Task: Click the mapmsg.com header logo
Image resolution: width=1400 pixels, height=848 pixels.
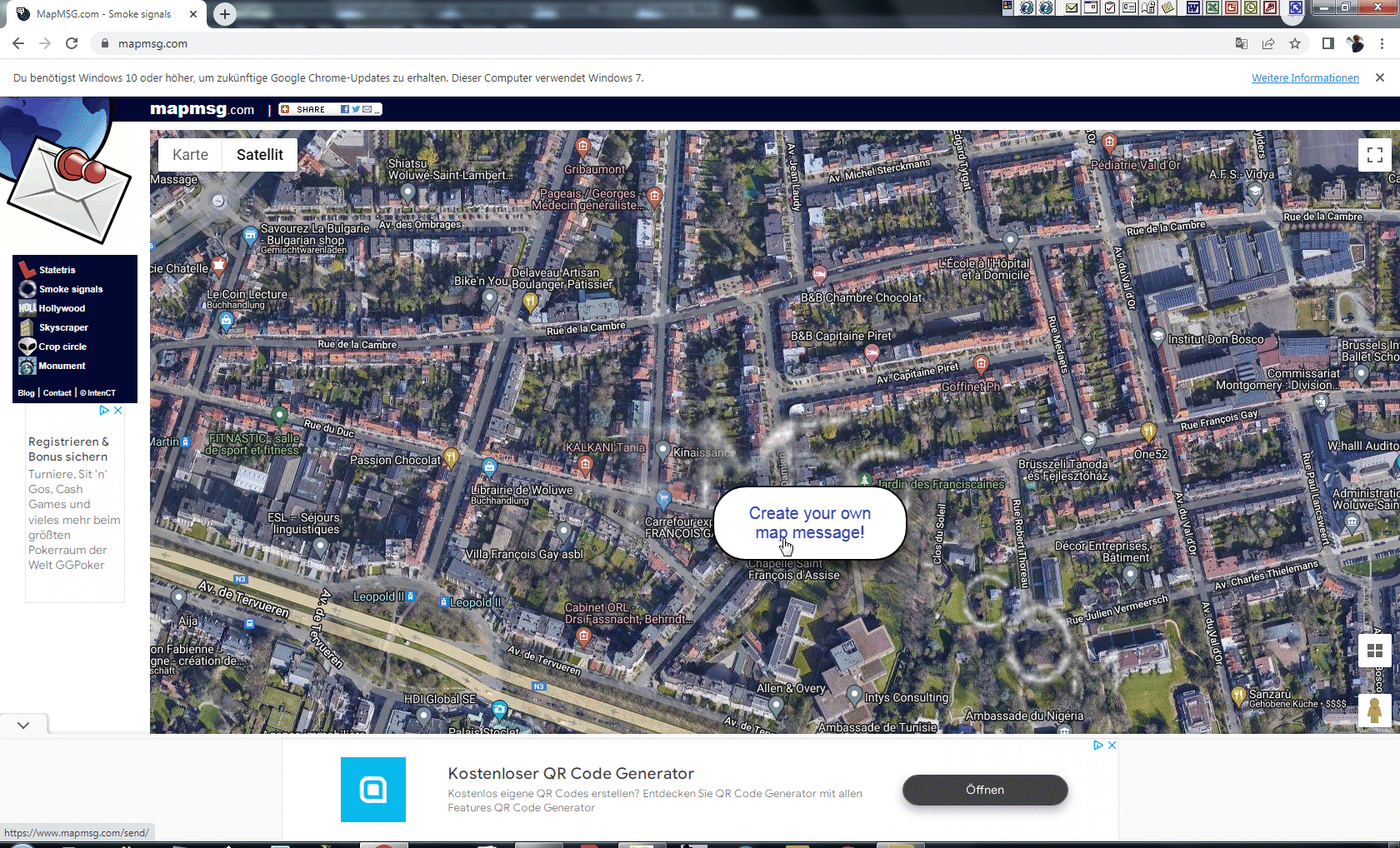Action: 202,109
